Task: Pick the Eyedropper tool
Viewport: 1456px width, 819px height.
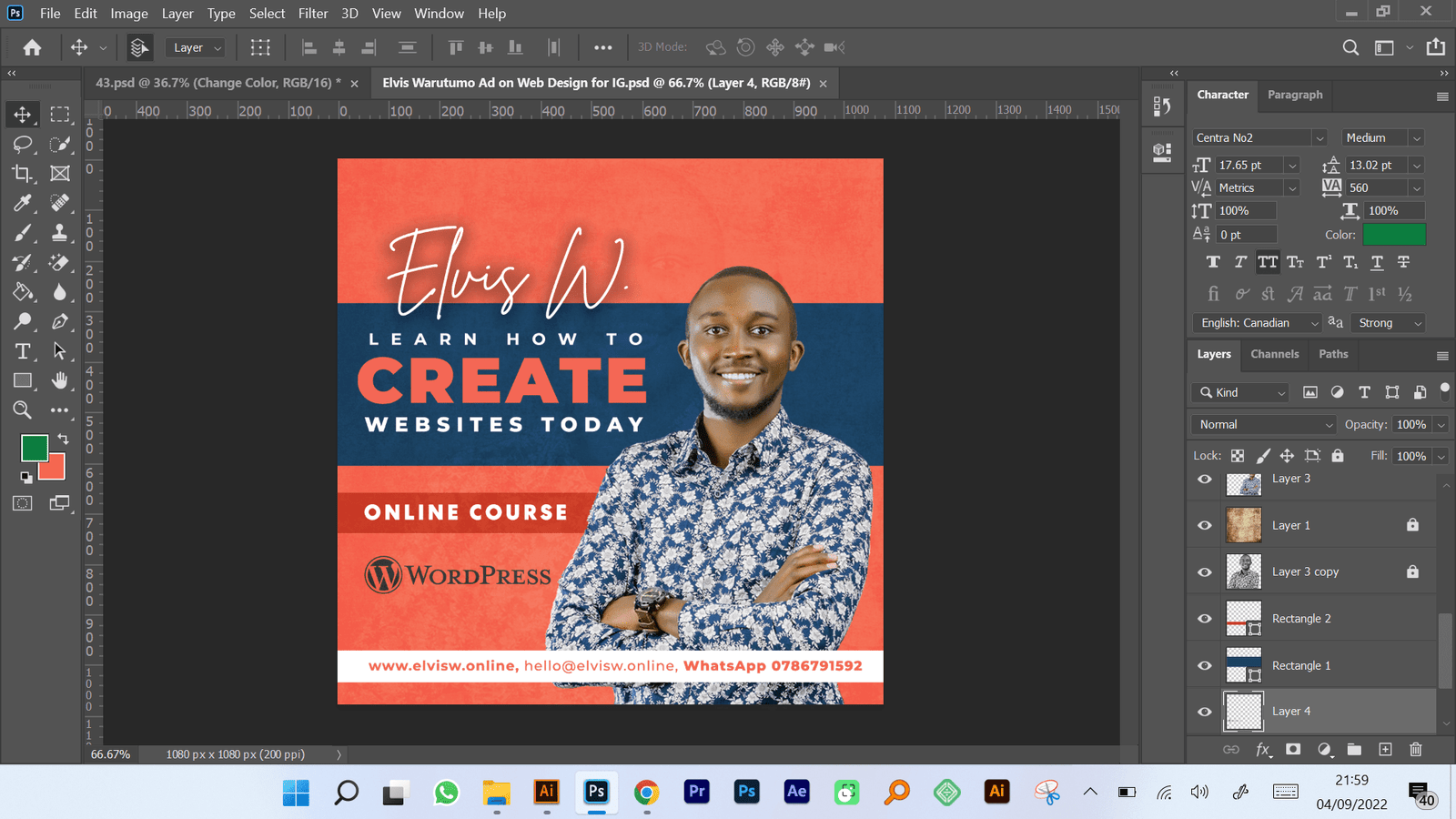Action: click(23, 203)
